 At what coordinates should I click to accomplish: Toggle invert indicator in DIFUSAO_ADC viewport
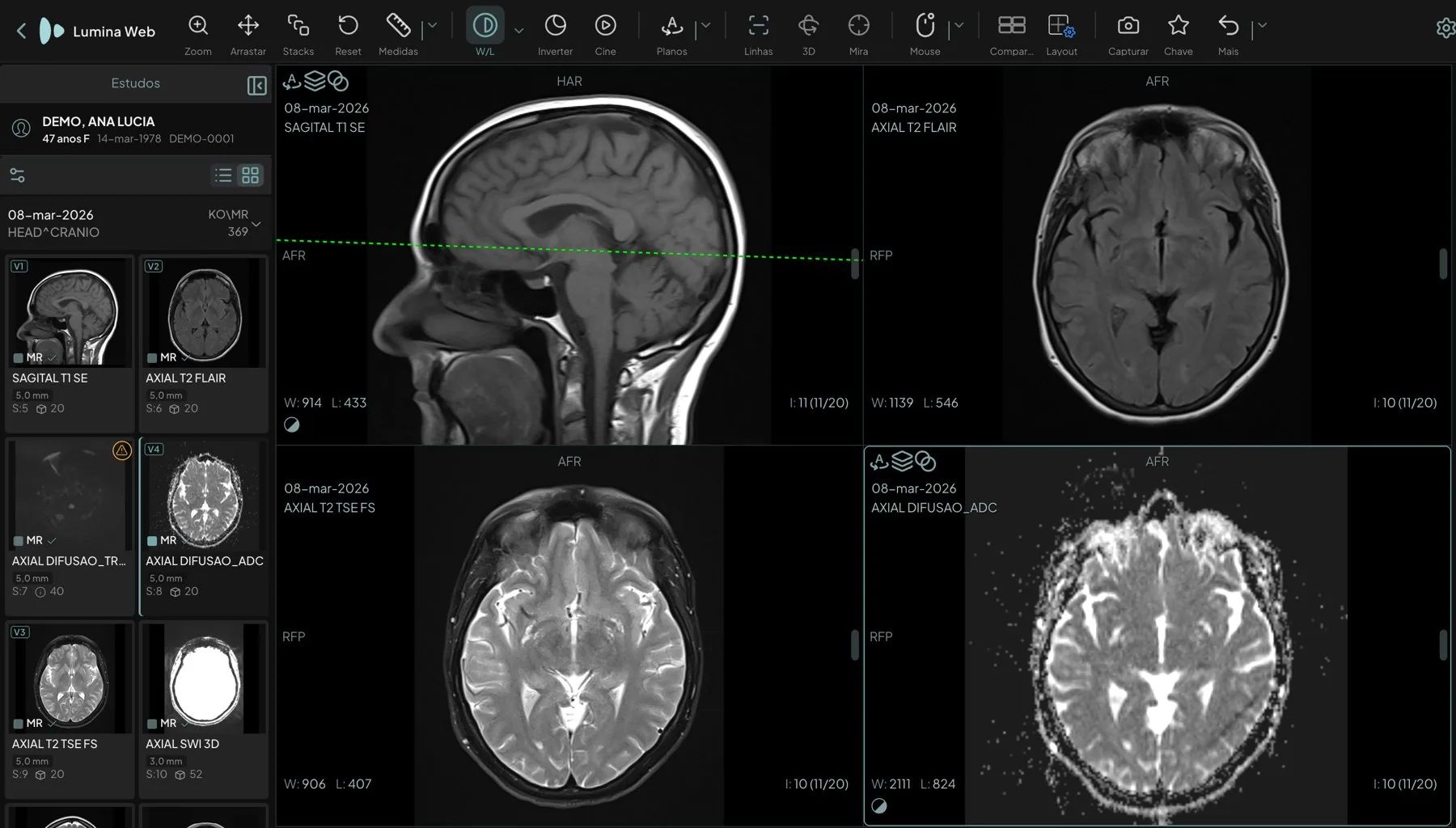point(879,805)
